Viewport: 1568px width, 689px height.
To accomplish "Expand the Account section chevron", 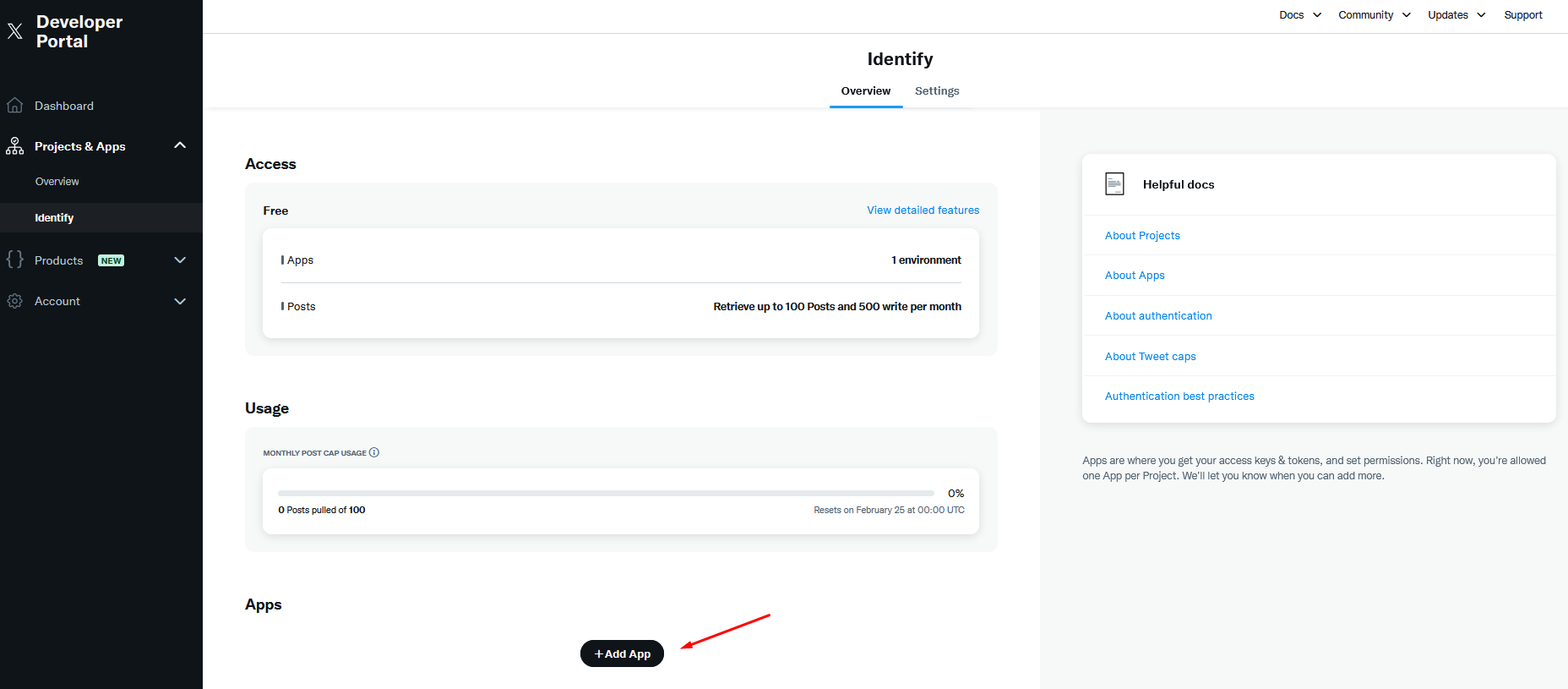I will (x=180, y=301).
